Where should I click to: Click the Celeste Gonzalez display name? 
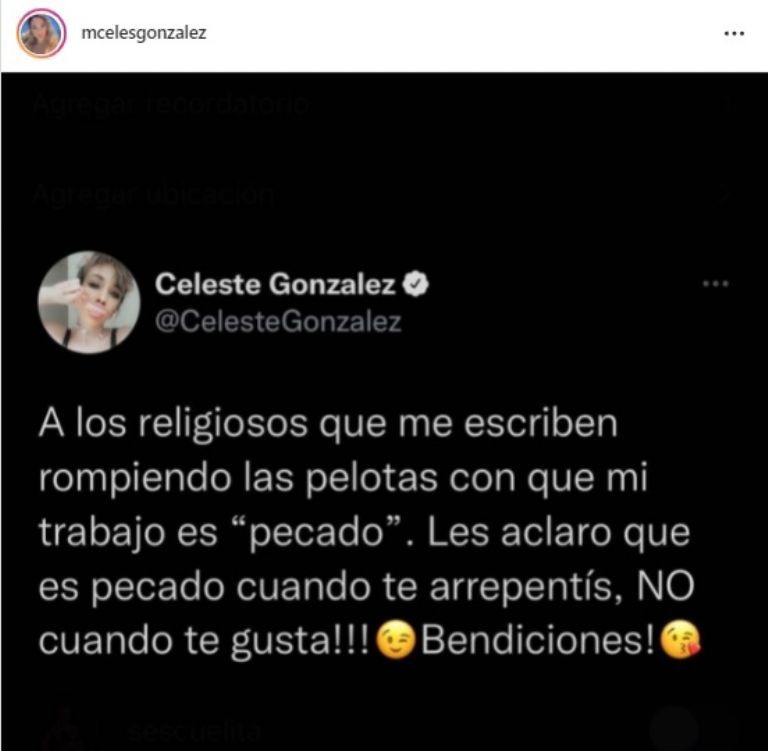click(275, 284)
